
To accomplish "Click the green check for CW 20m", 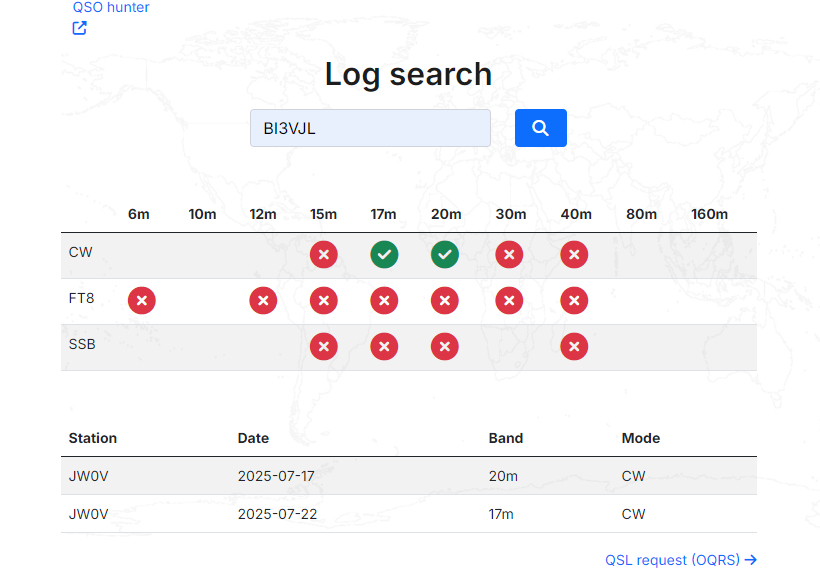I will tap(446, 255).
